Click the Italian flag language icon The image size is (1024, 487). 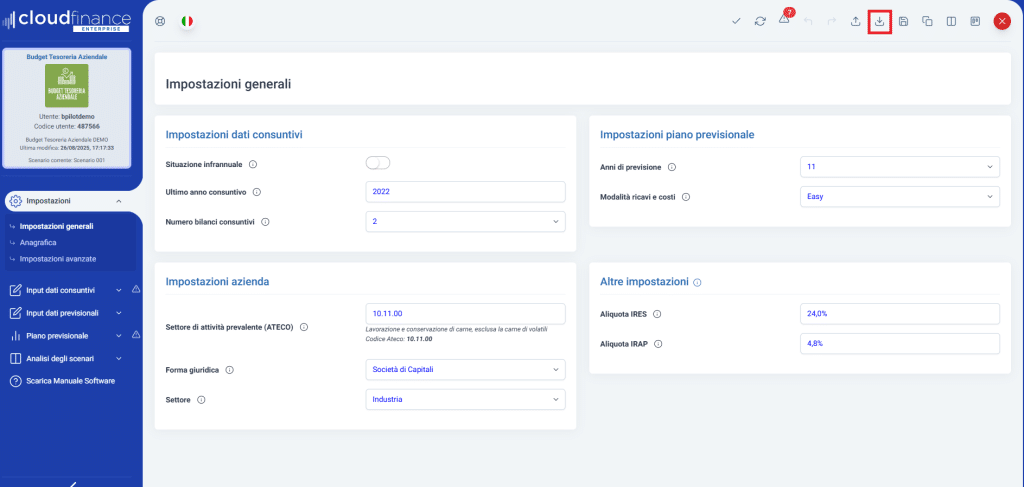[x=187, y=21]
